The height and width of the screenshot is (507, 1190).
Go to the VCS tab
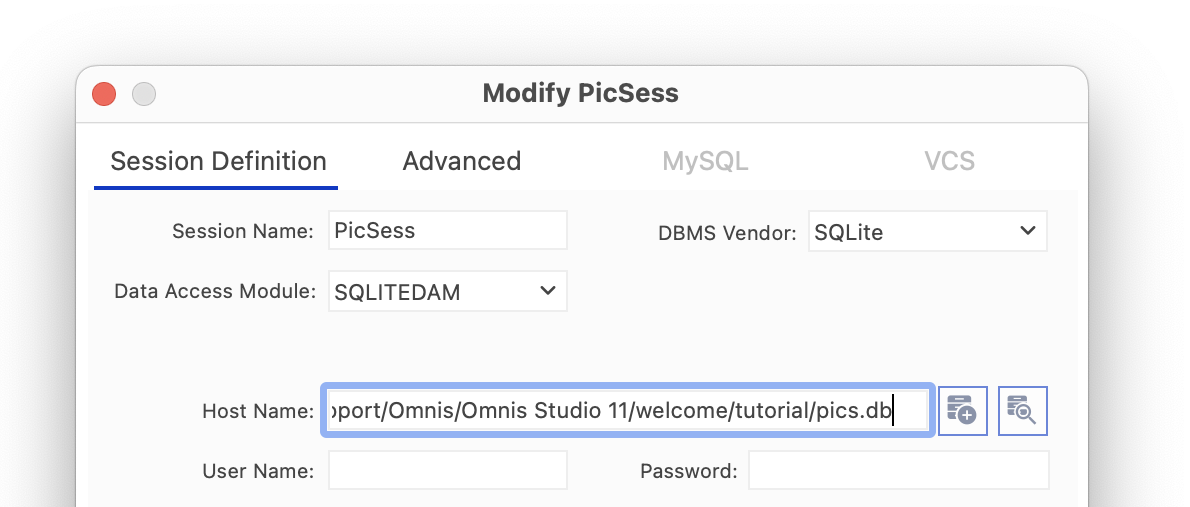point(949,161)
